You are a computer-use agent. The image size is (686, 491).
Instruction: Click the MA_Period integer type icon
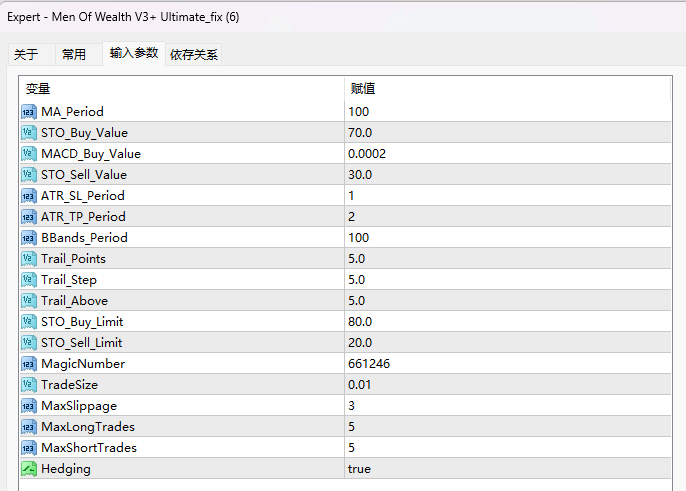point(28,112)
